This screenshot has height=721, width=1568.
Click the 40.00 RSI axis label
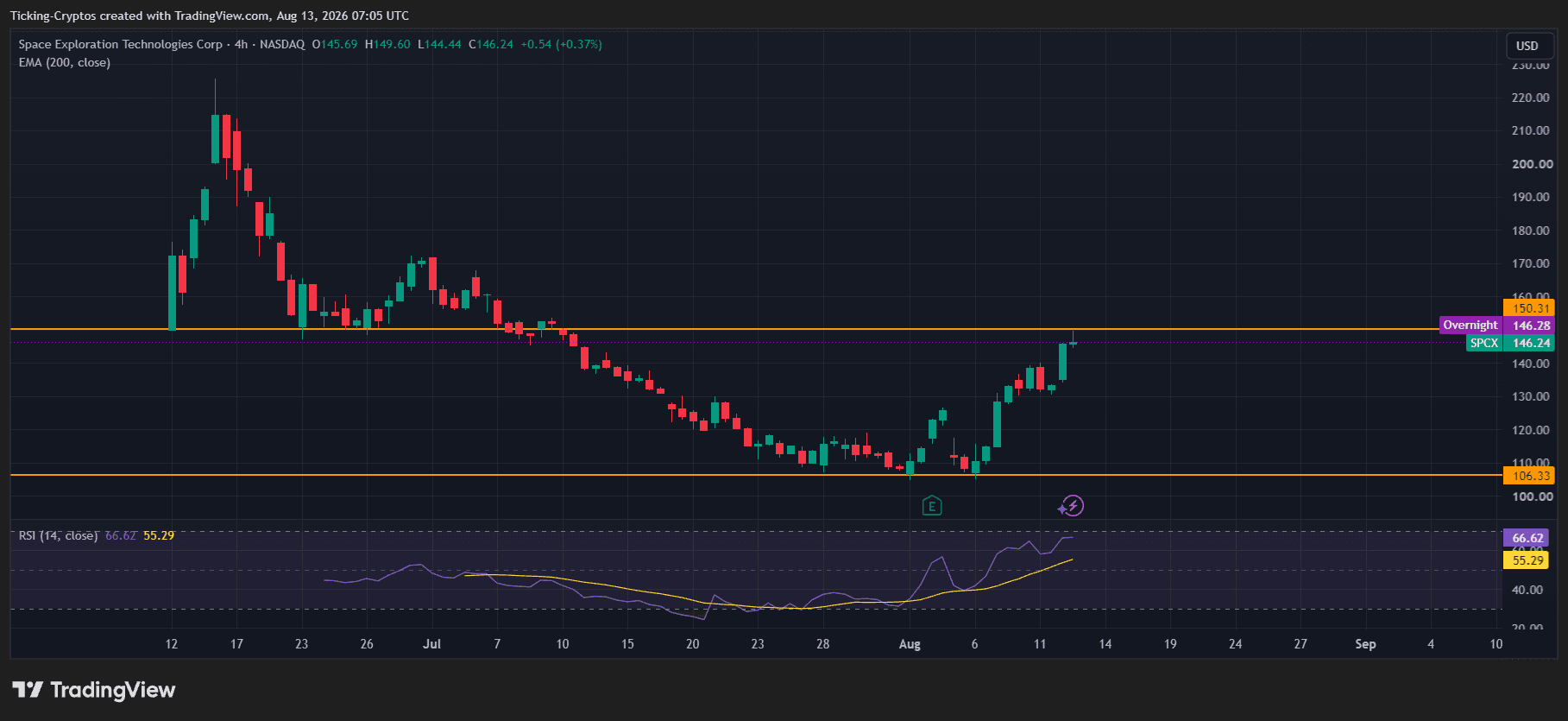point(1527,590)
